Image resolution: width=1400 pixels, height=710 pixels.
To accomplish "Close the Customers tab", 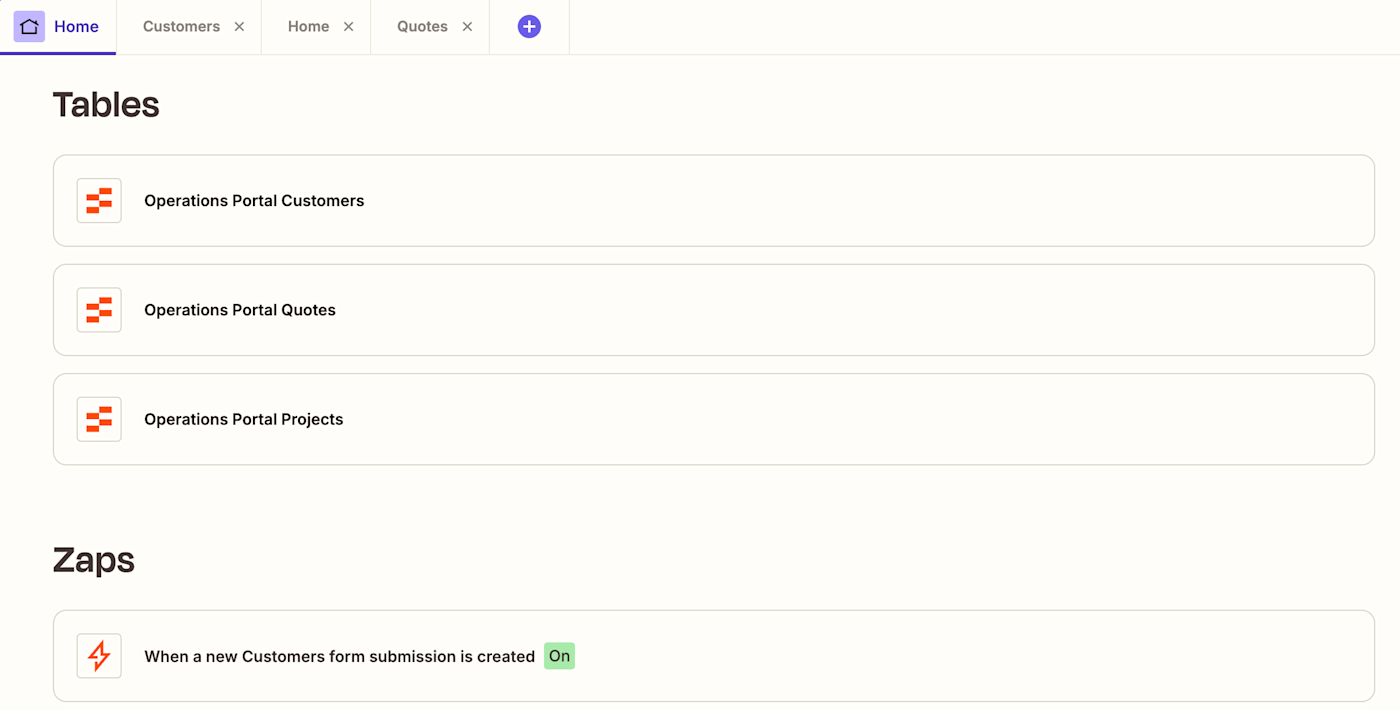I will 239,27.
